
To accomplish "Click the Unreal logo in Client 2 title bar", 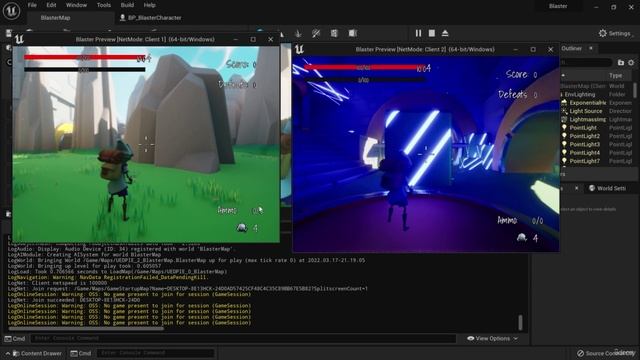I will 299,49.
